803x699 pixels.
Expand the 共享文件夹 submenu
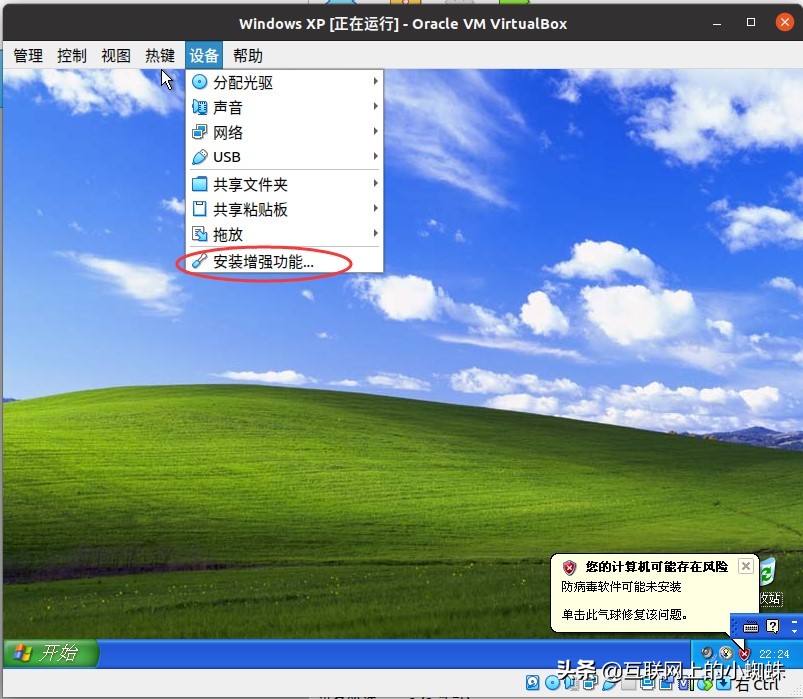[x=248, y=183]
